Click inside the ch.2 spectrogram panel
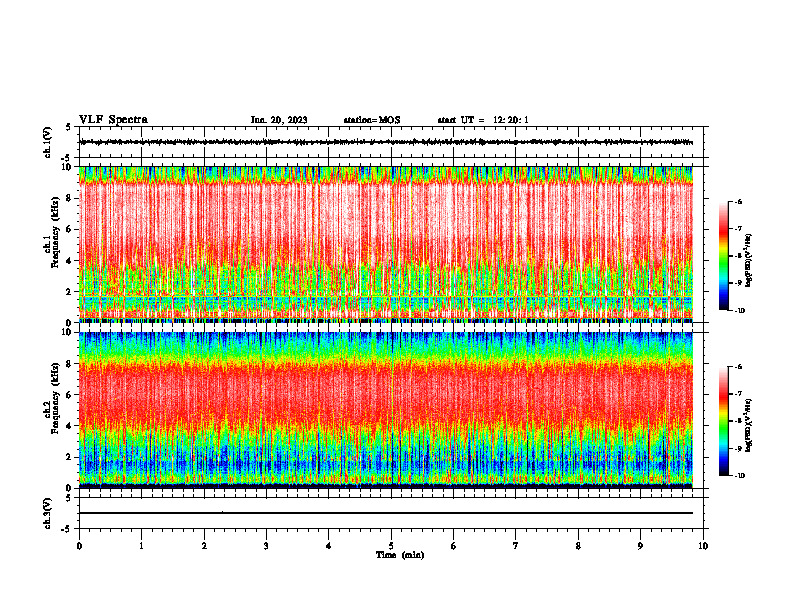This screenshot has width=792, height=612. 386,410
